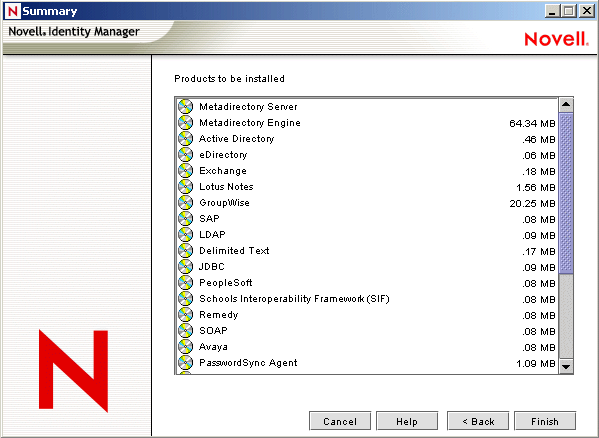Image resolution: width=599 pixels, height=438 pixels.
Task: Click the 1.56 MB size value
Action: [x=536, y=187]
